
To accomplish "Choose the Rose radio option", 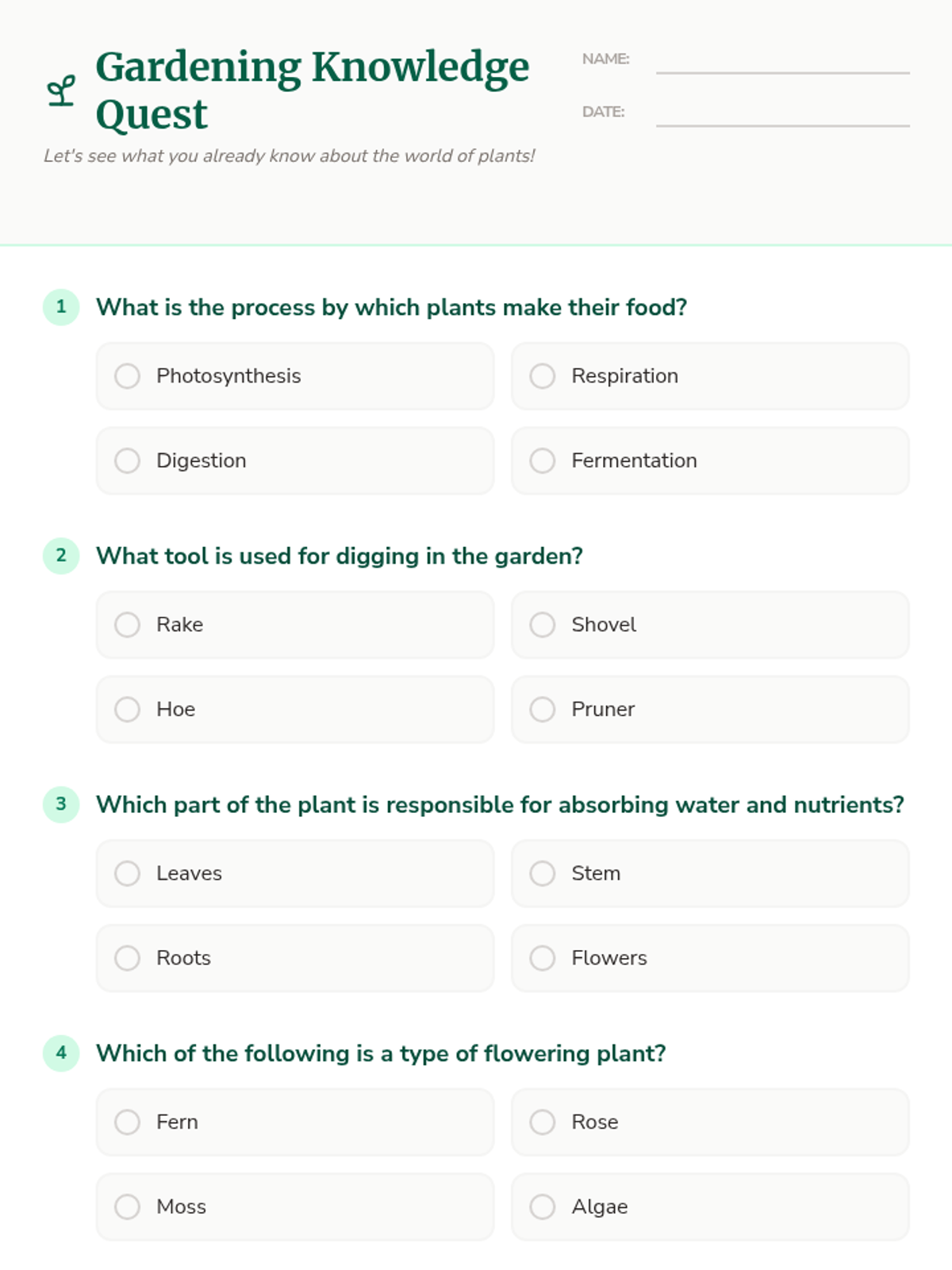I will click(x=543, y=1122).
